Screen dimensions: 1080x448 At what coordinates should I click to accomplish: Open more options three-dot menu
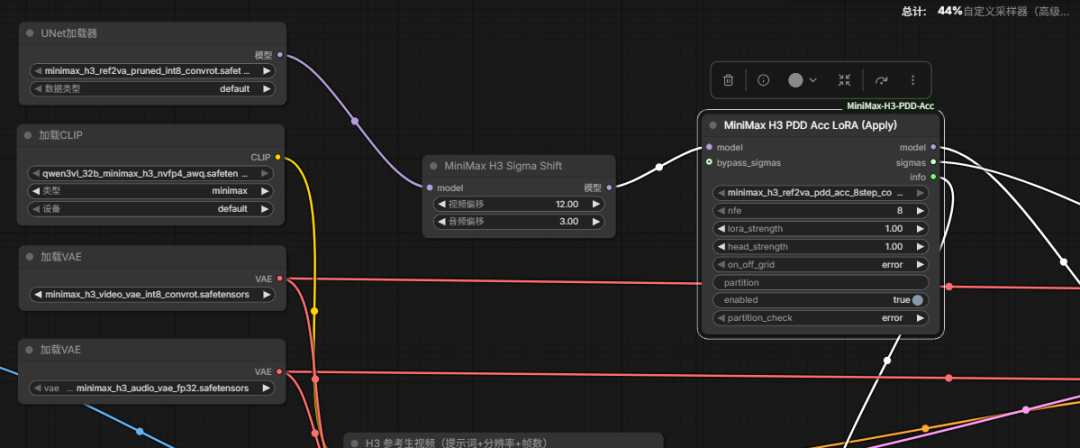click(913, 80)
